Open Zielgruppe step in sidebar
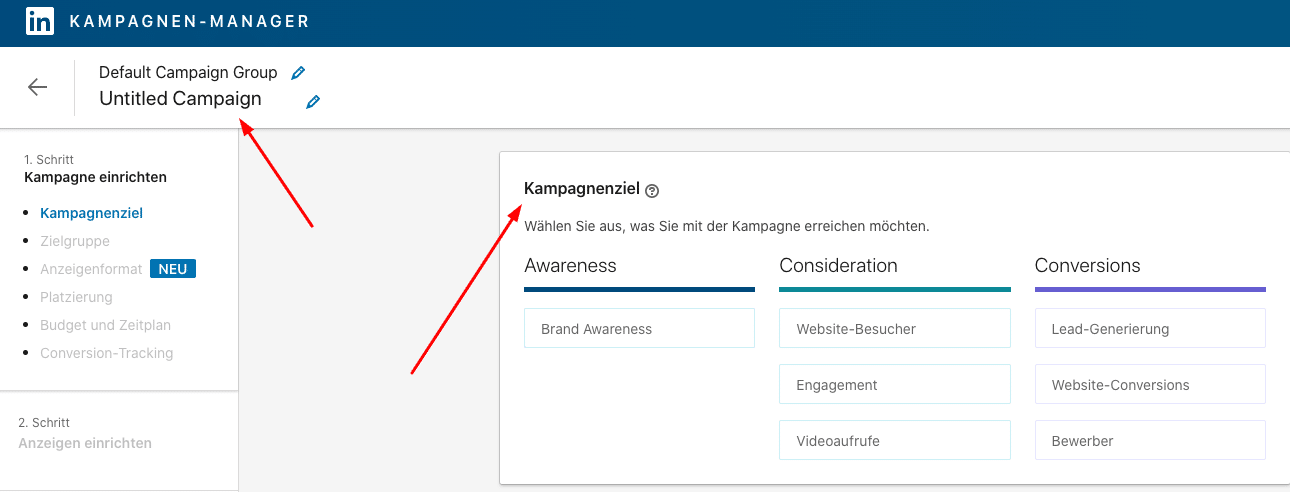Image resolution: width=1290 pixels, height=492 pixels. pos(75,241)
